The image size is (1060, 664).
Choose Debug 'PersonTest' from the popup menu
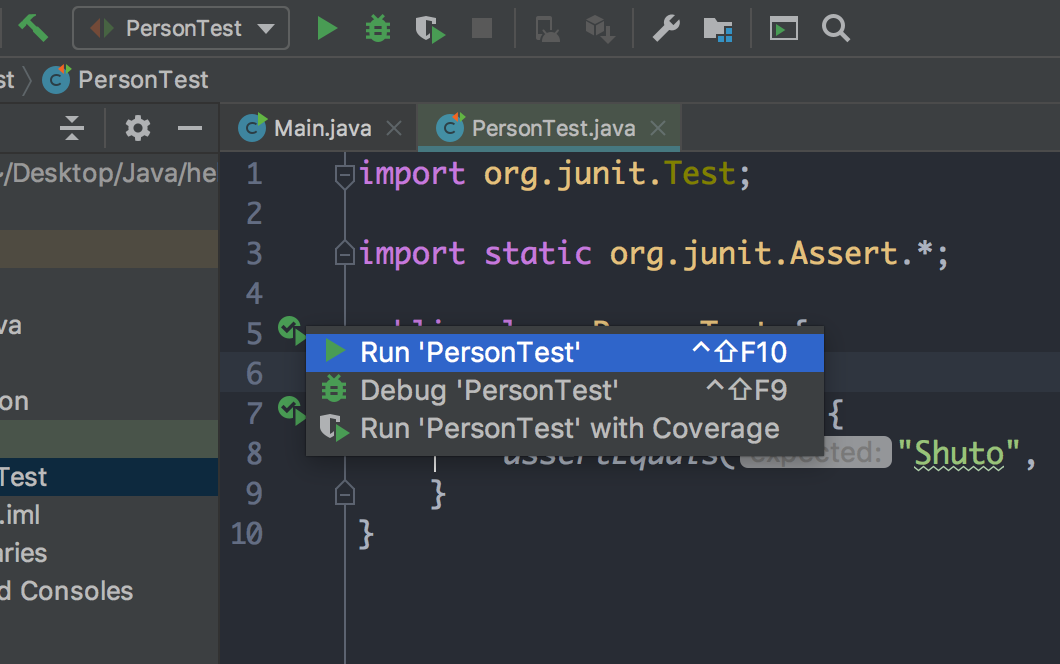tap(564, 390)
